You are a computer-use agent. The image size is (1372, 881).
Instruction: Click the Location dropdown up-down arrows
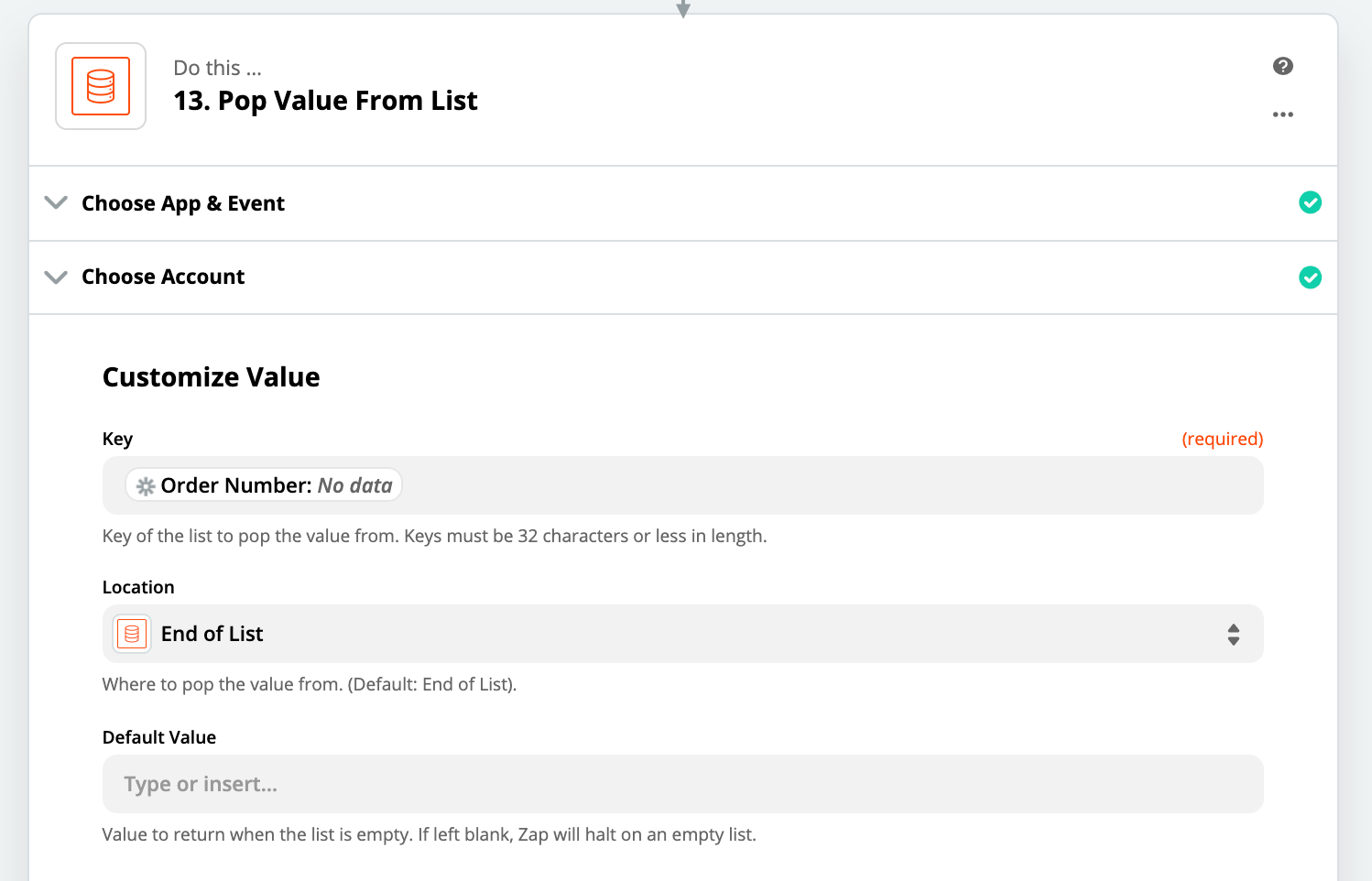(x=1233, y=635)
